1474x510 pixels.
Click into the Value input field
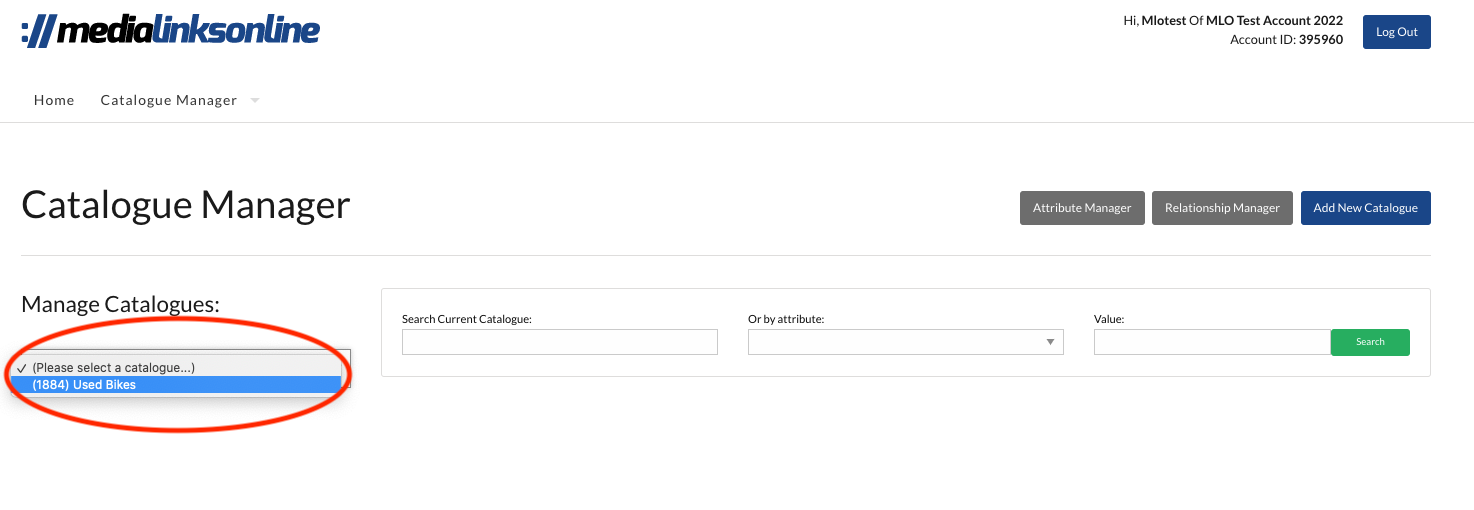tap(1211, 342)
